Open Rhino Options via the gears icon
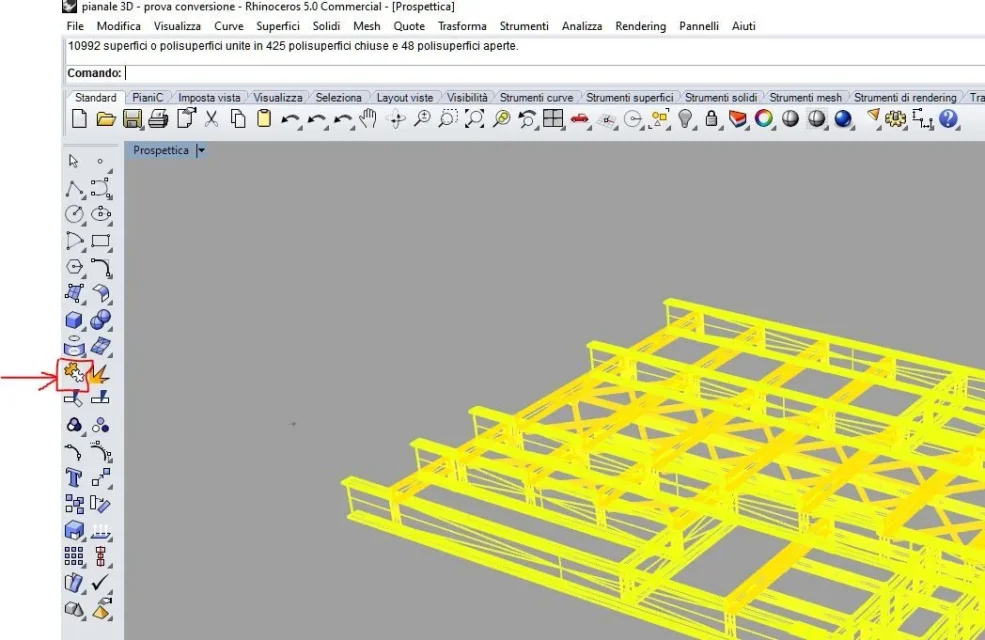985x640 pixels. [894, 120]
